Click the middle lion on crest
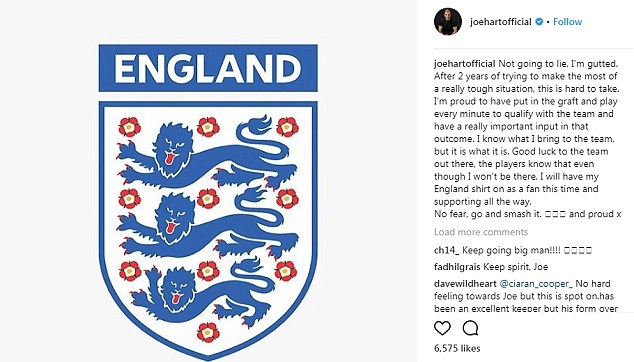The image size is (634, 362). 206,224
